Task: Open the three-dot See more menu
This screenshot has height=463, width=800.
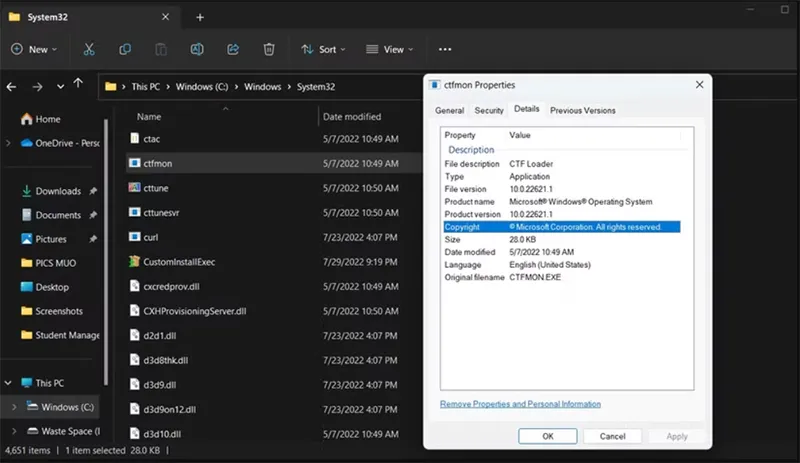Action: pyautogui.click(x=445, y=49)
